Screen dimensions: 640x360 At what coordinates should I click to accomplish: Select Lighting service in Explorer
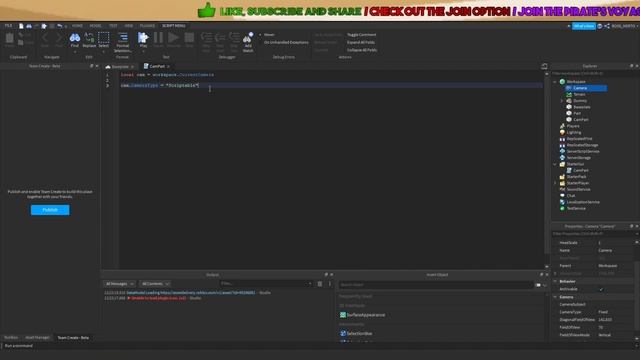tap(573, 132)
